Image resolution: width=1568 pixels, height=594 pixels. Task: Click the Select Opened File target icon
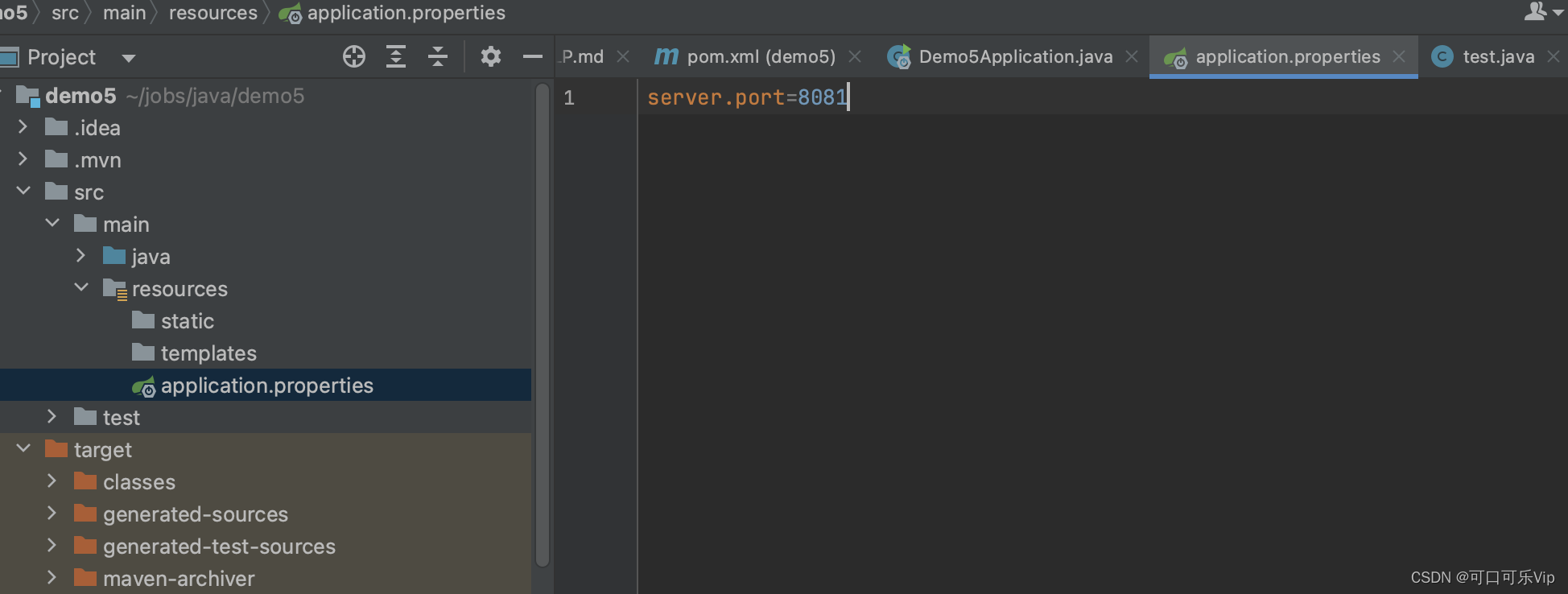tap(354, 56)
